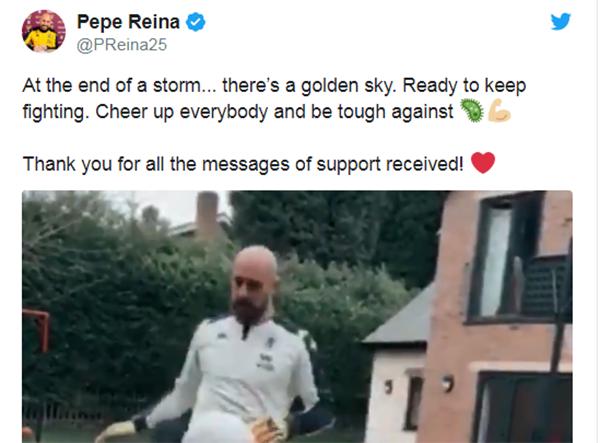Click the orange goal post in video
Viewport: 600px width, 443px height.
tap(37, 331)
